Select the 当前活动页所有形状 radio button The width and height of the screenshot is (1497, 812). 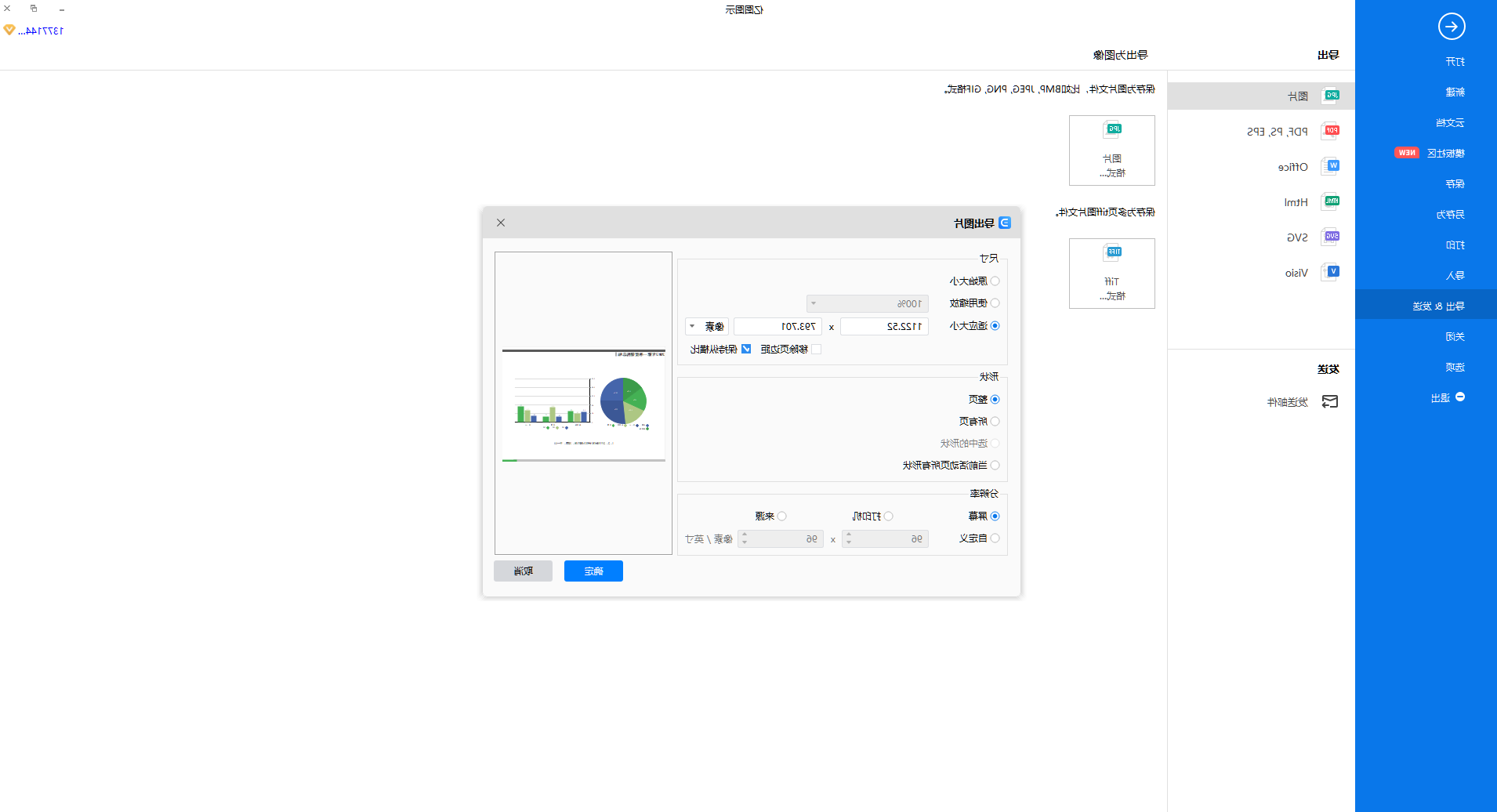(995, 465)
